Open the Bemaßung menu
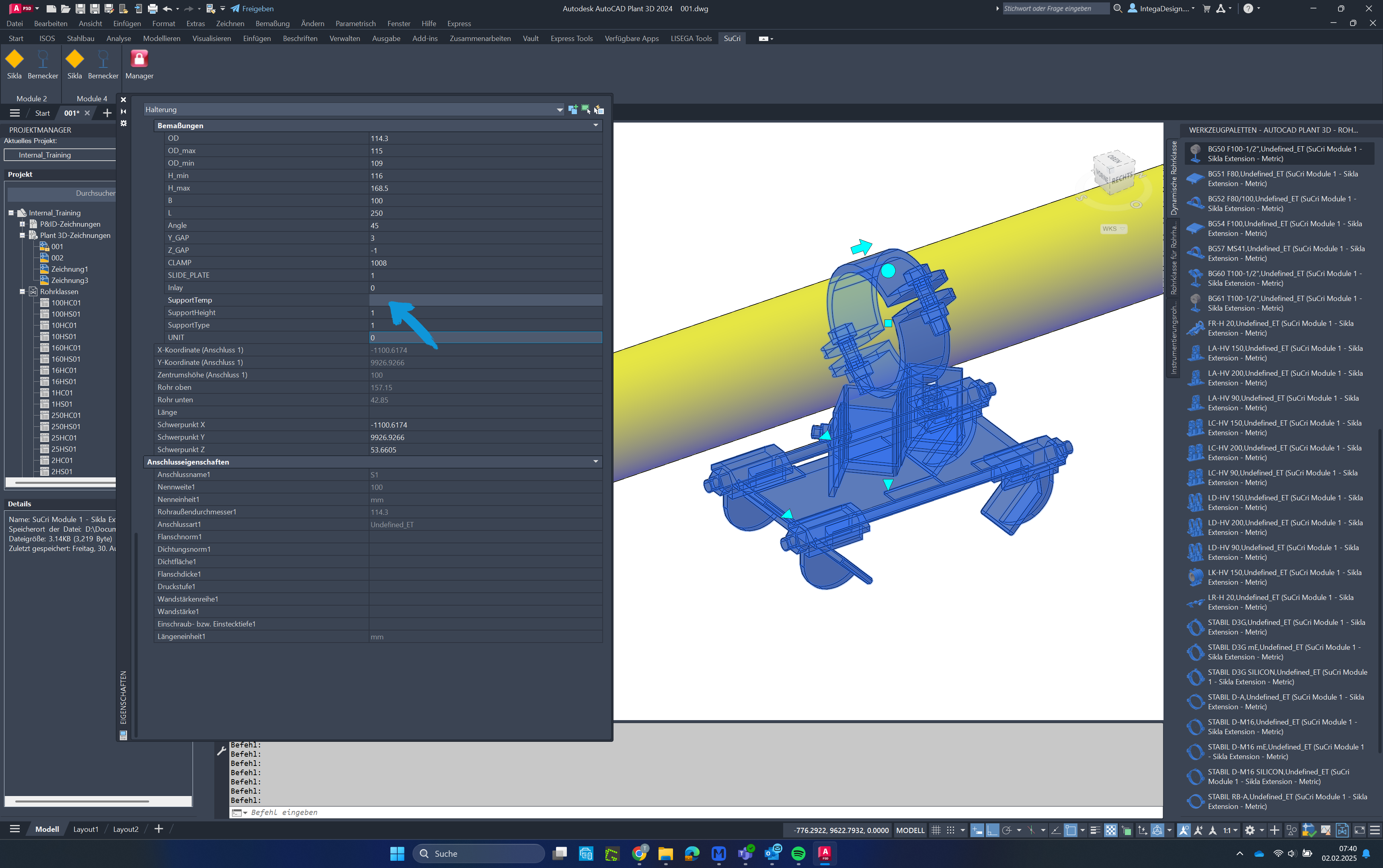 pyautogui.click(x=272, y=24)
